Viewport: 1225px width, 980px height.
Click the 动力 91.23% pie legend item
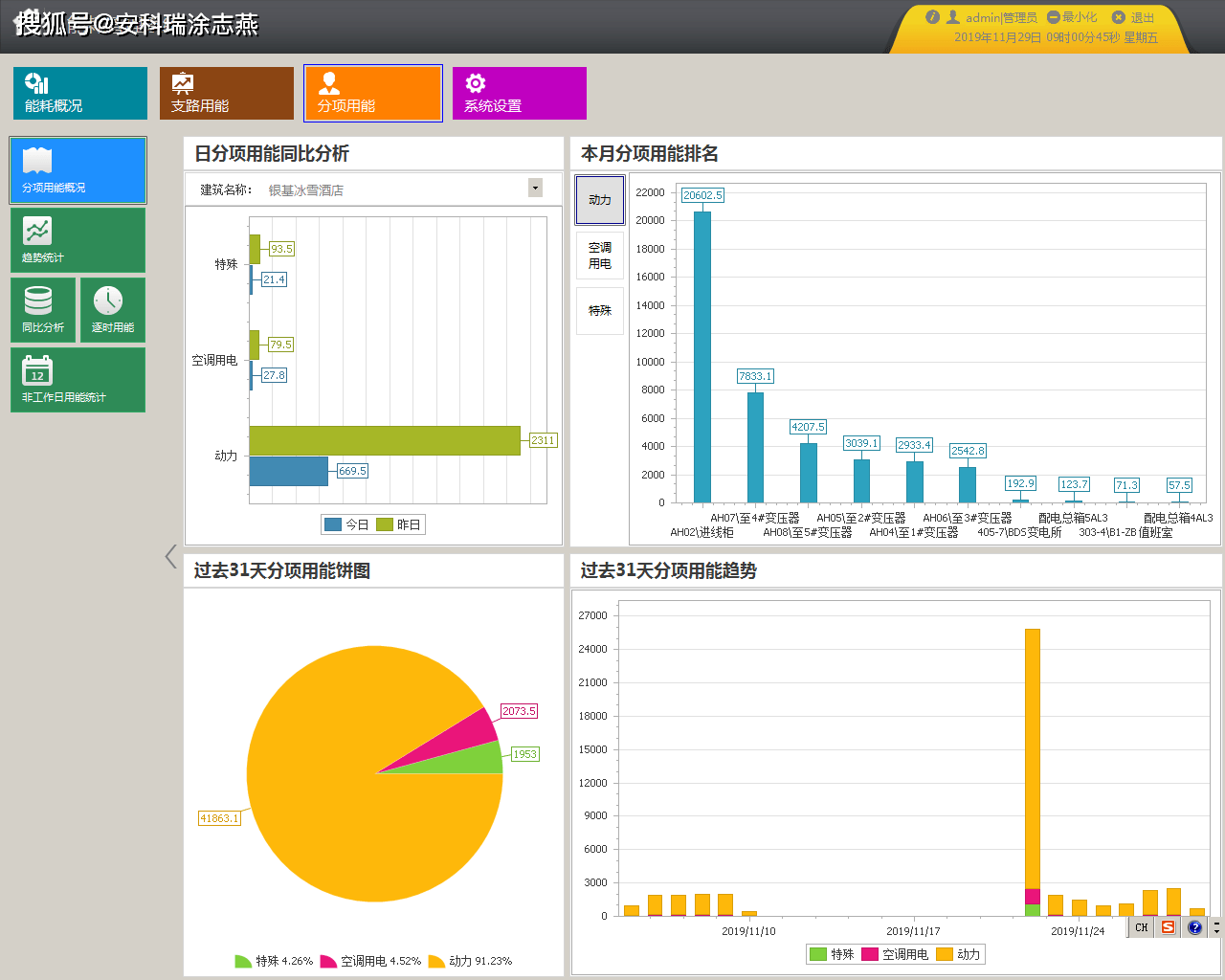tap(470, 961)
